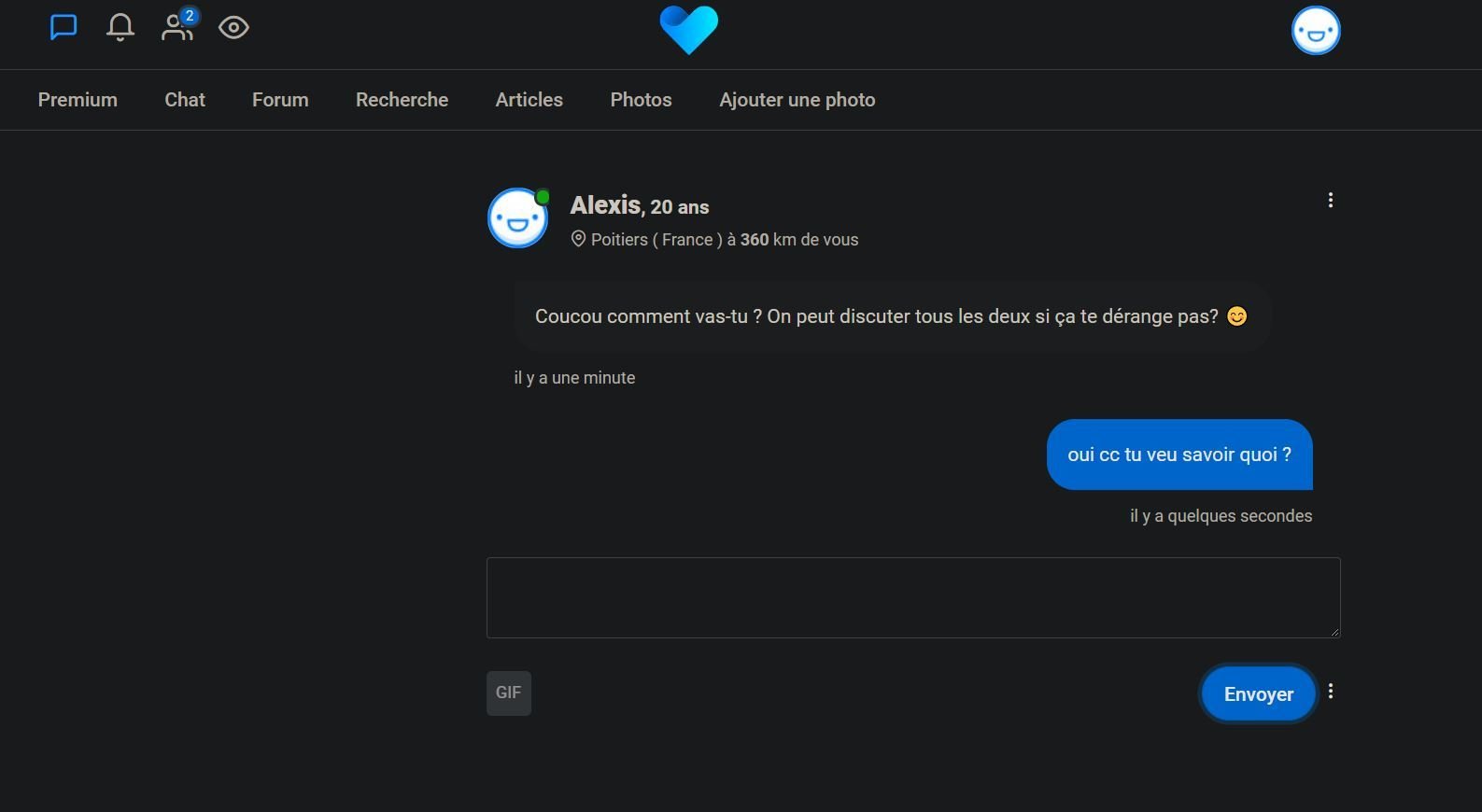Viewport: 1482px width, 812px height.
Task: Open the messages chat bubble icon
Action: pyautogui.click(x=63, y=27)
